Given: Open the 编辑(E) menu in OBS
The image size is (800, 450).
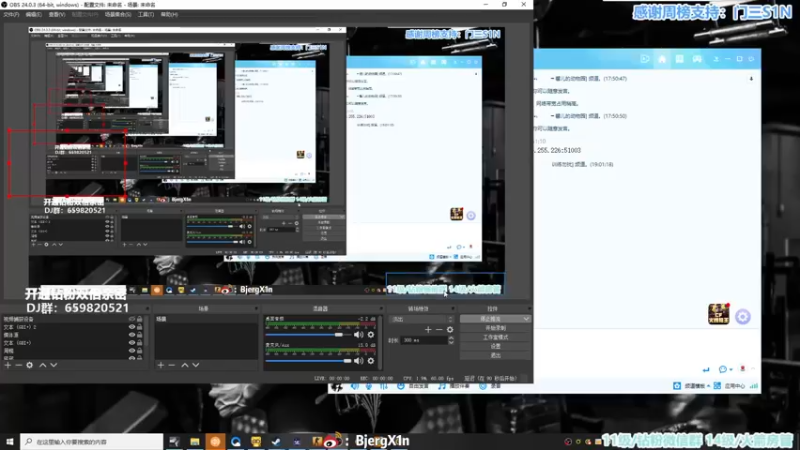Looking at the screenshot, I should pos(34,15).
